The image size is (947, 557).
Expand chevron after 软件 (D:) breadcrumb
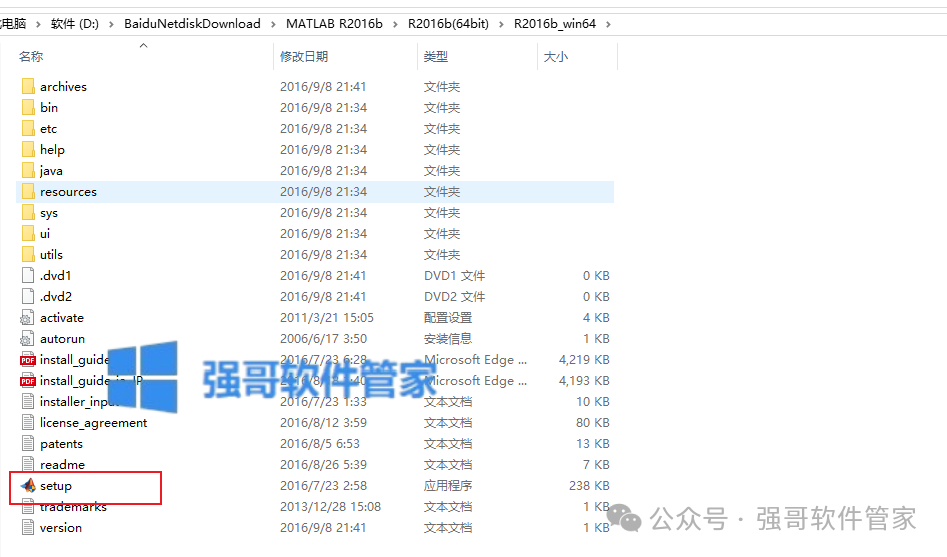112,24
